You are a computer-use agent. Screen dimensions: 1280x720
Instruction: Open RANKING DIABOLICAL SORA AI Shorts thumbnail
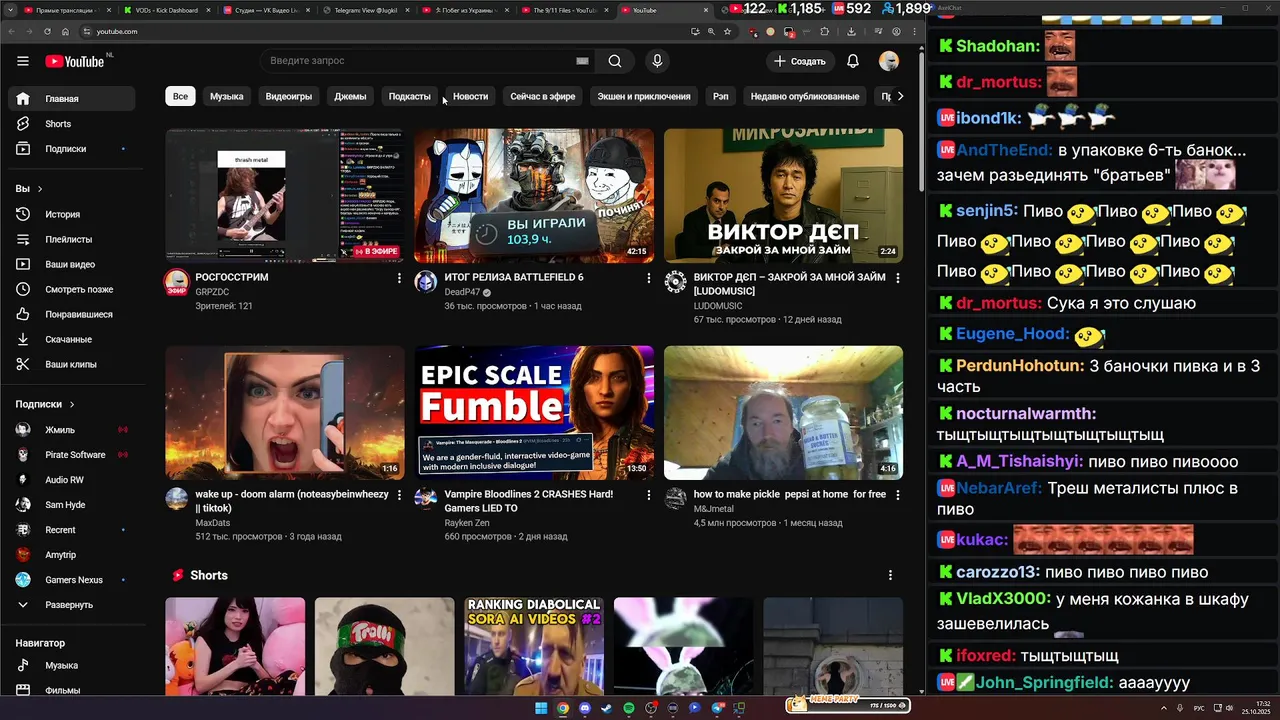[534, 646]
